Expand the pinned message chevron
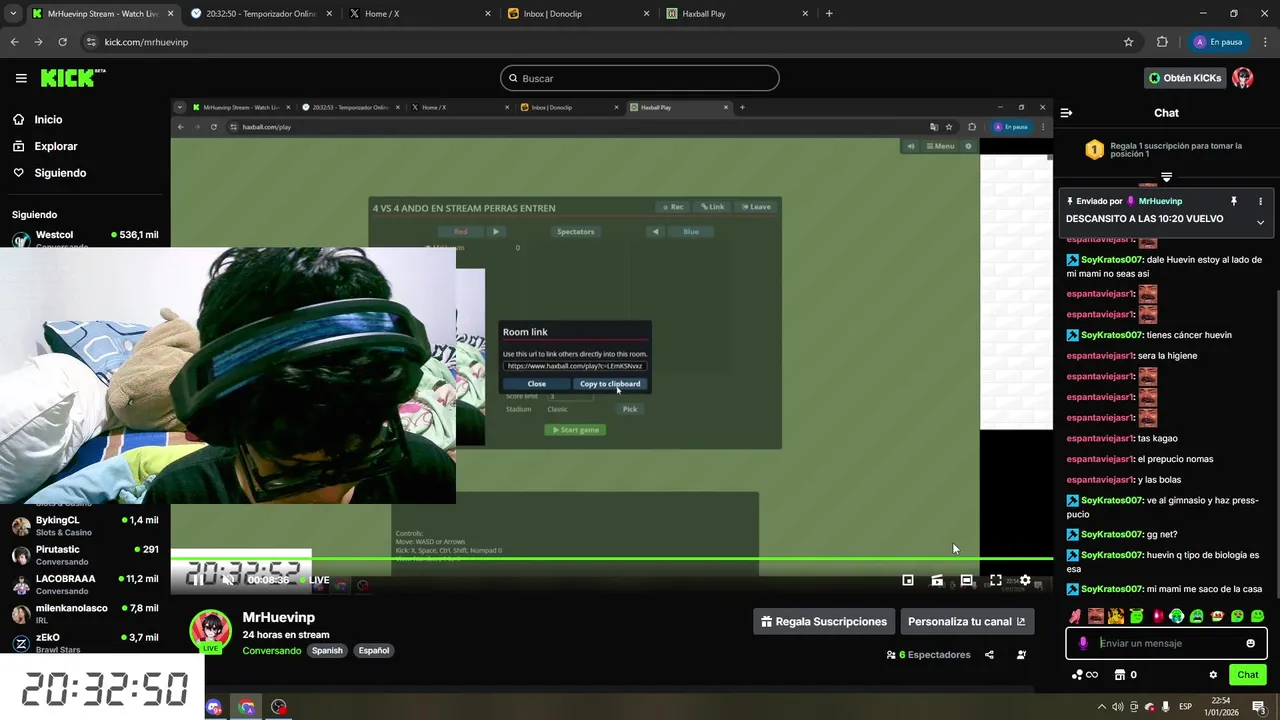The height and width of the screenshot is (720, 1280). coord(1260,222)
